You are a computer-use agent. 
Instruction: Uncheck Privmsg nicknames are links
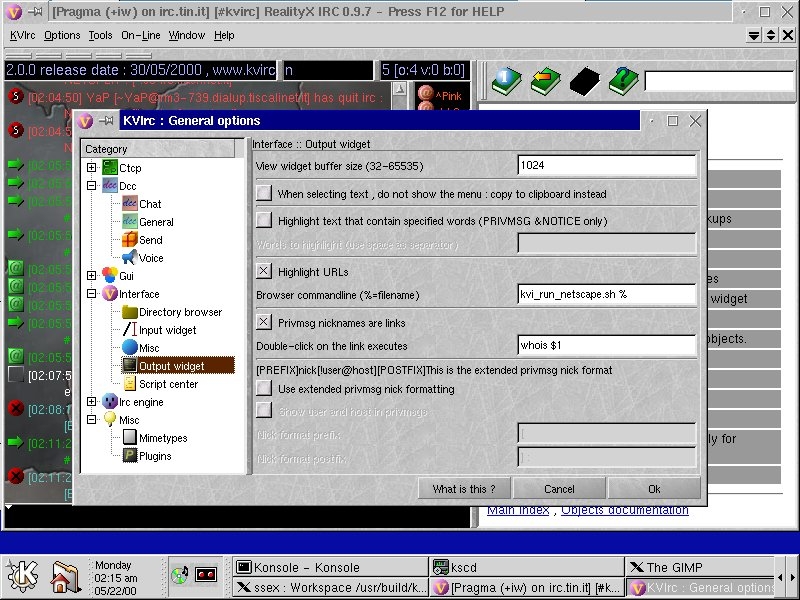pos(264,322)
